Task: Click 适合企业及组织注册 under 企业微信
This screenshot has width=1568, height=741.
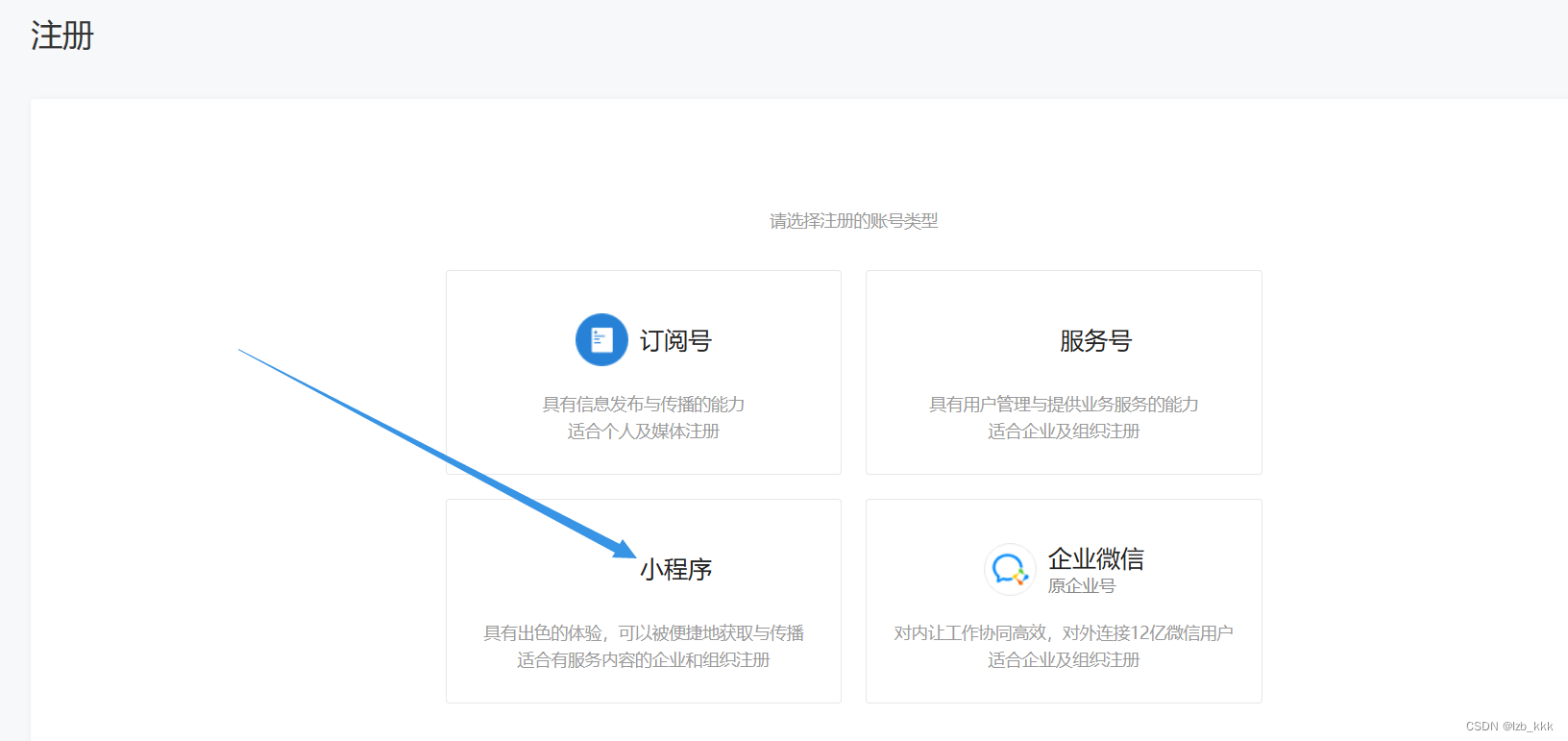Action: [x=1064, y=660]
